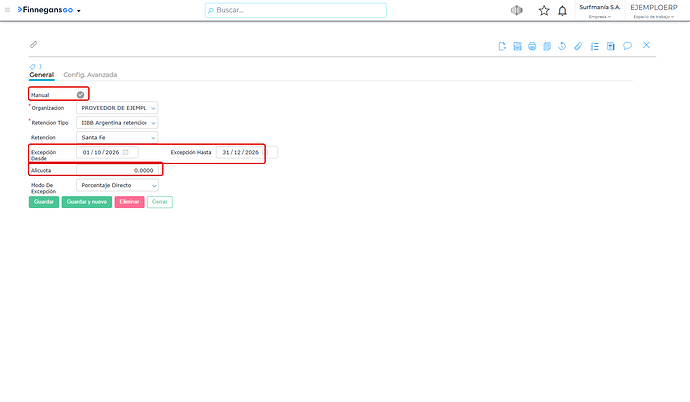Click the Cerrar button
This screenshot has width=690, height=402.
160,202
